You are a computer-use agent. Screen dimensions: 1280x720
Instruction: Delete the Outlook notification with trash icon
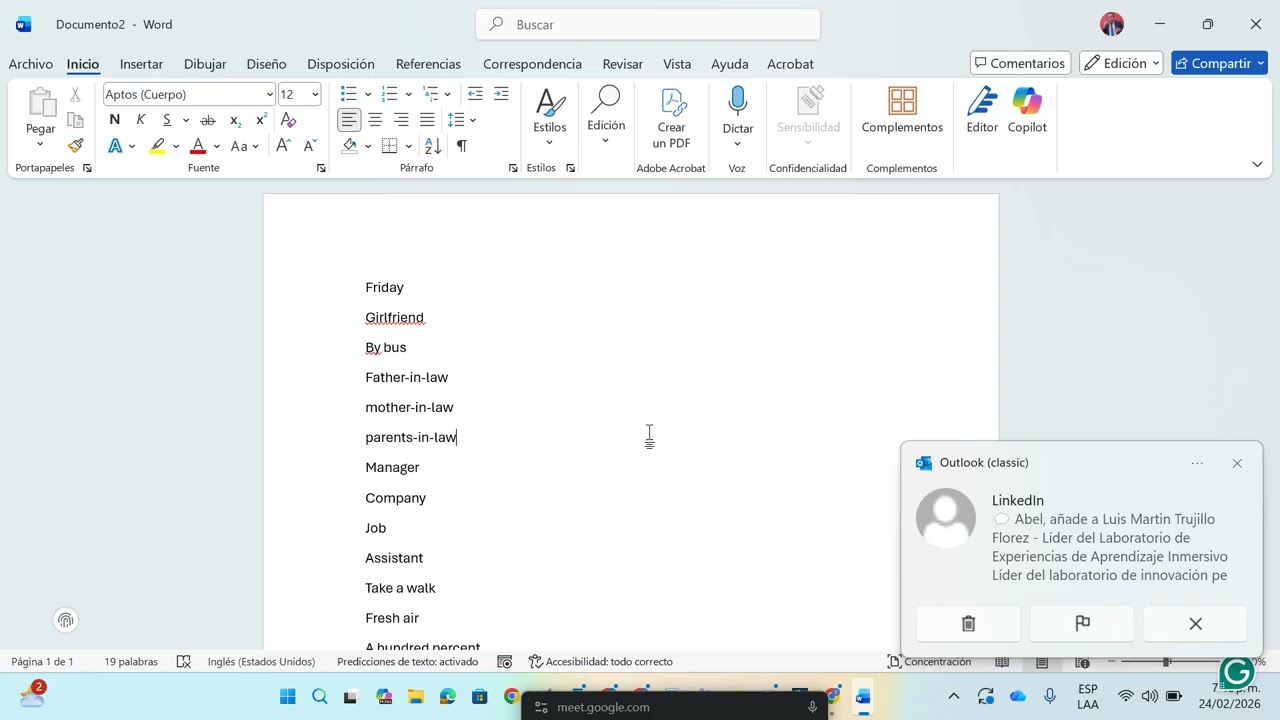(968, 624)
